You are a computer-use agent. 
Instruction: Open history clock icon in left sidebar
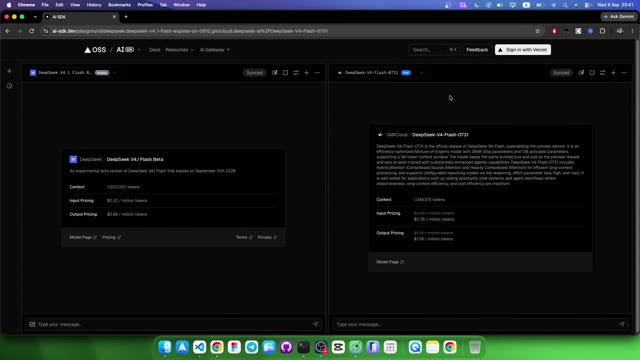coord(9,86)
